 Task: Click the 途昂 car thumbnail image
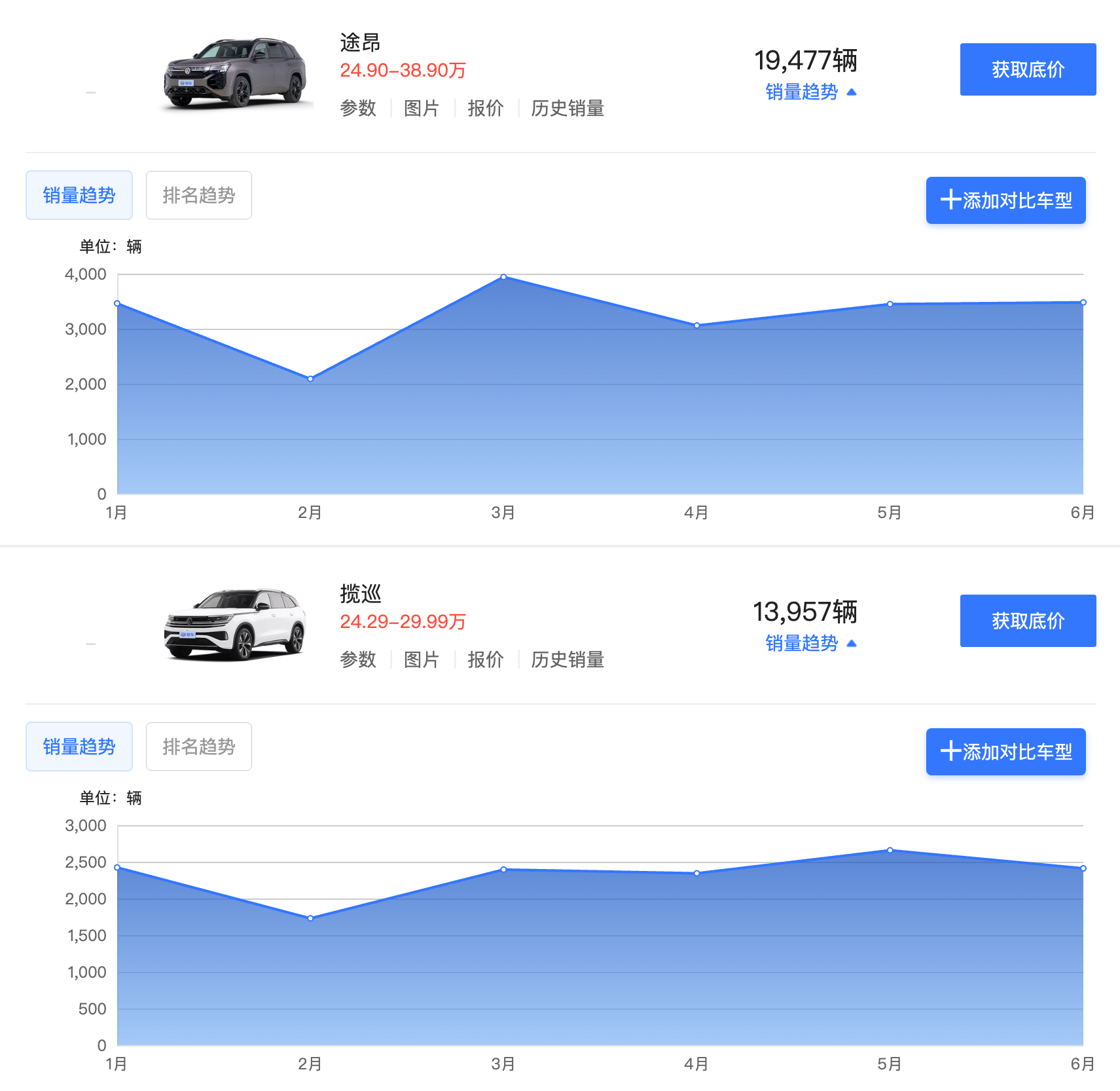pyautogui.click(x=234, y=72)
